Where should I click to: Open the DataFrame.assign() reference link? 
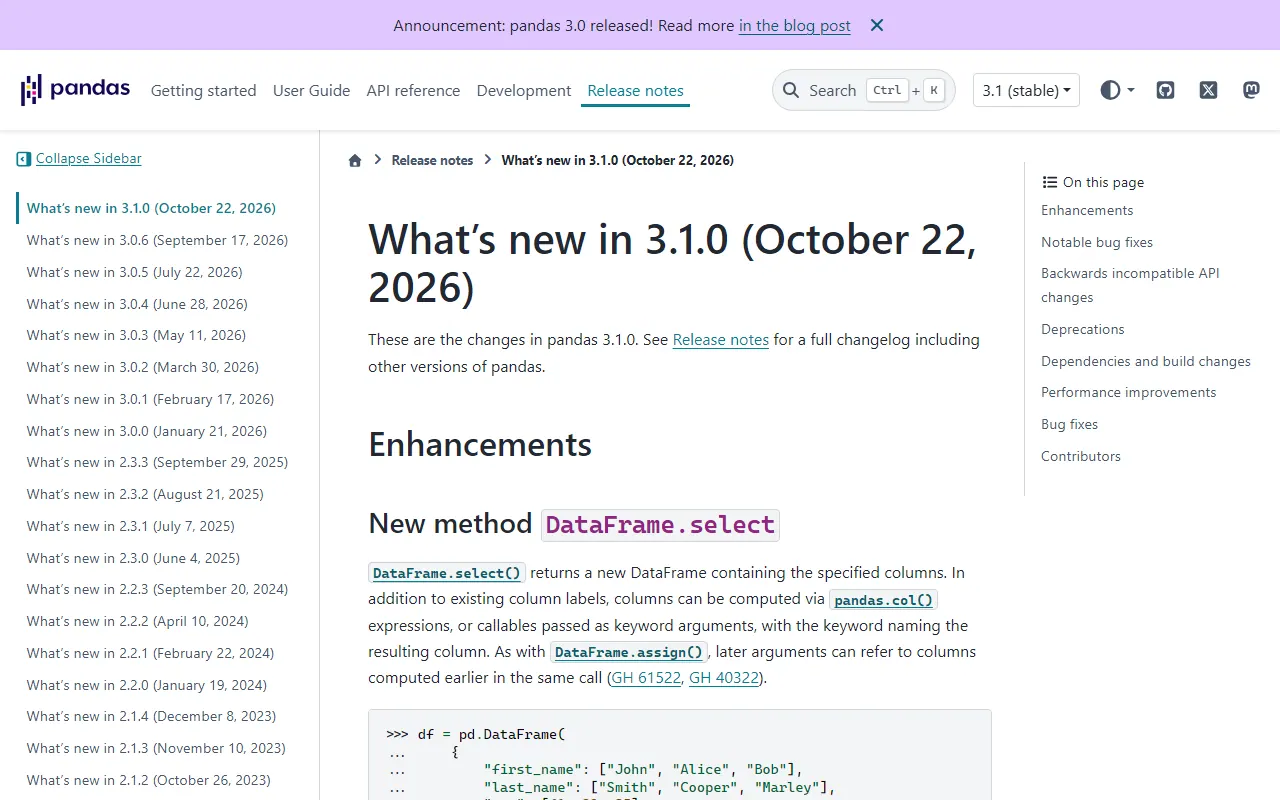coord(629,652)
